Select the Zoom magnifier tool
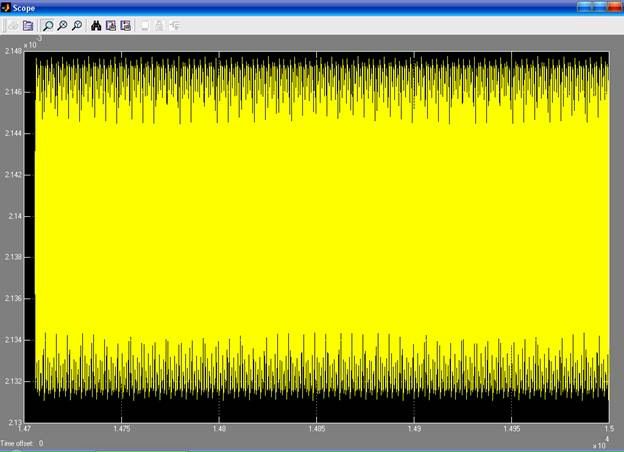This screenshot has width=624, height=452. pos(48,25)
